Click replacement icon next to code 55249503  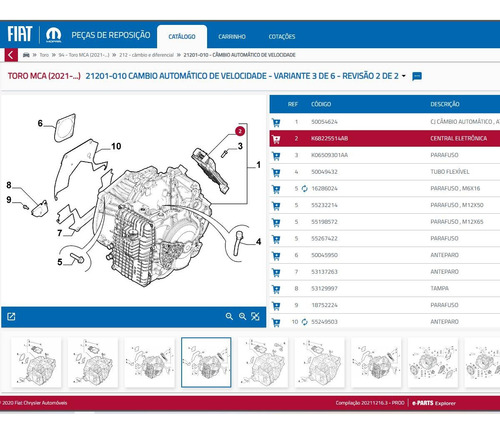[x=305, y=322]
